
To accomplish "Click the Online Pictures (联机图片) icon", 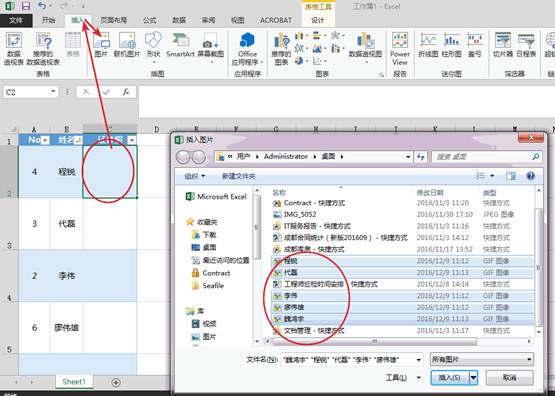I will tap(127, 45).
